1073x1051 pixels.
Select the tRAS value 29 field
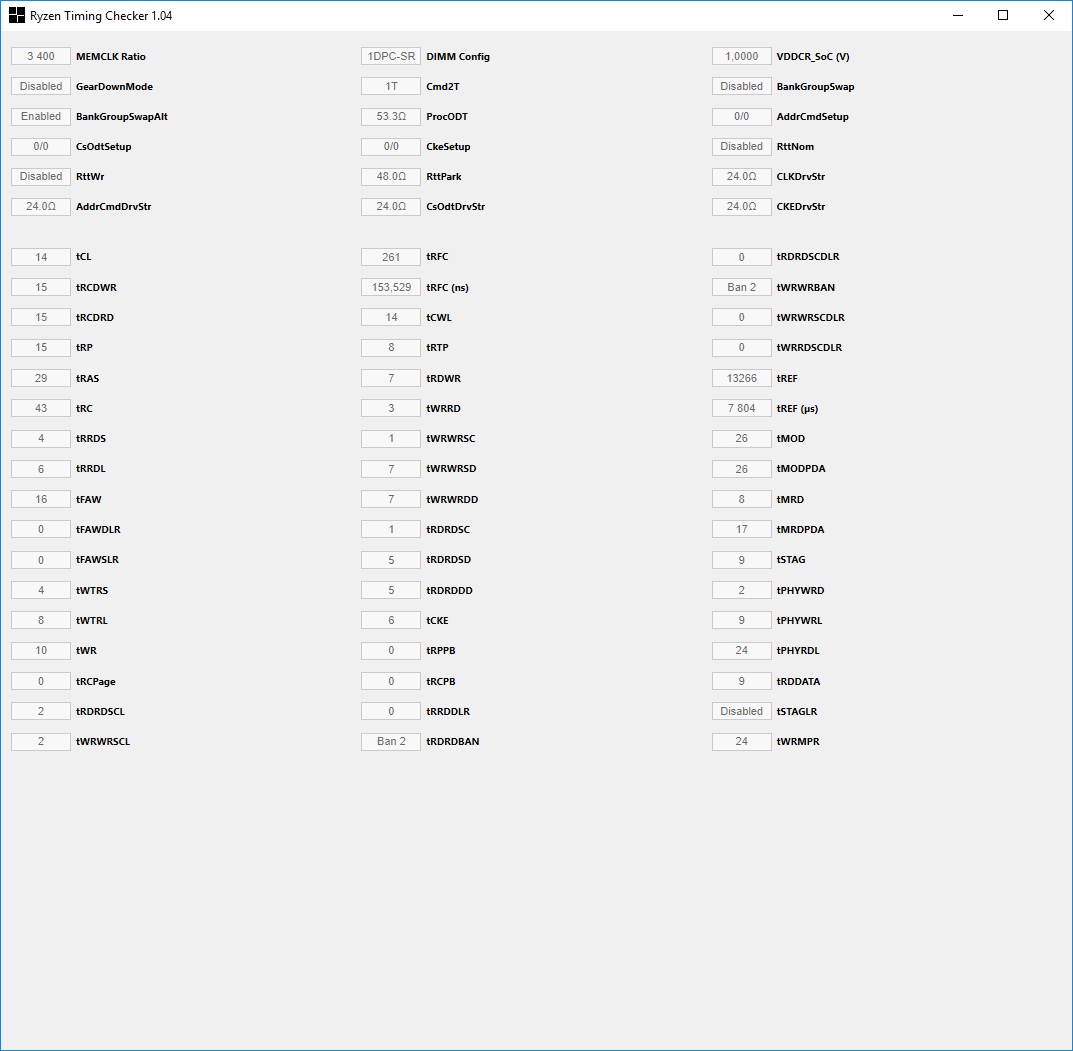[41, 378]
